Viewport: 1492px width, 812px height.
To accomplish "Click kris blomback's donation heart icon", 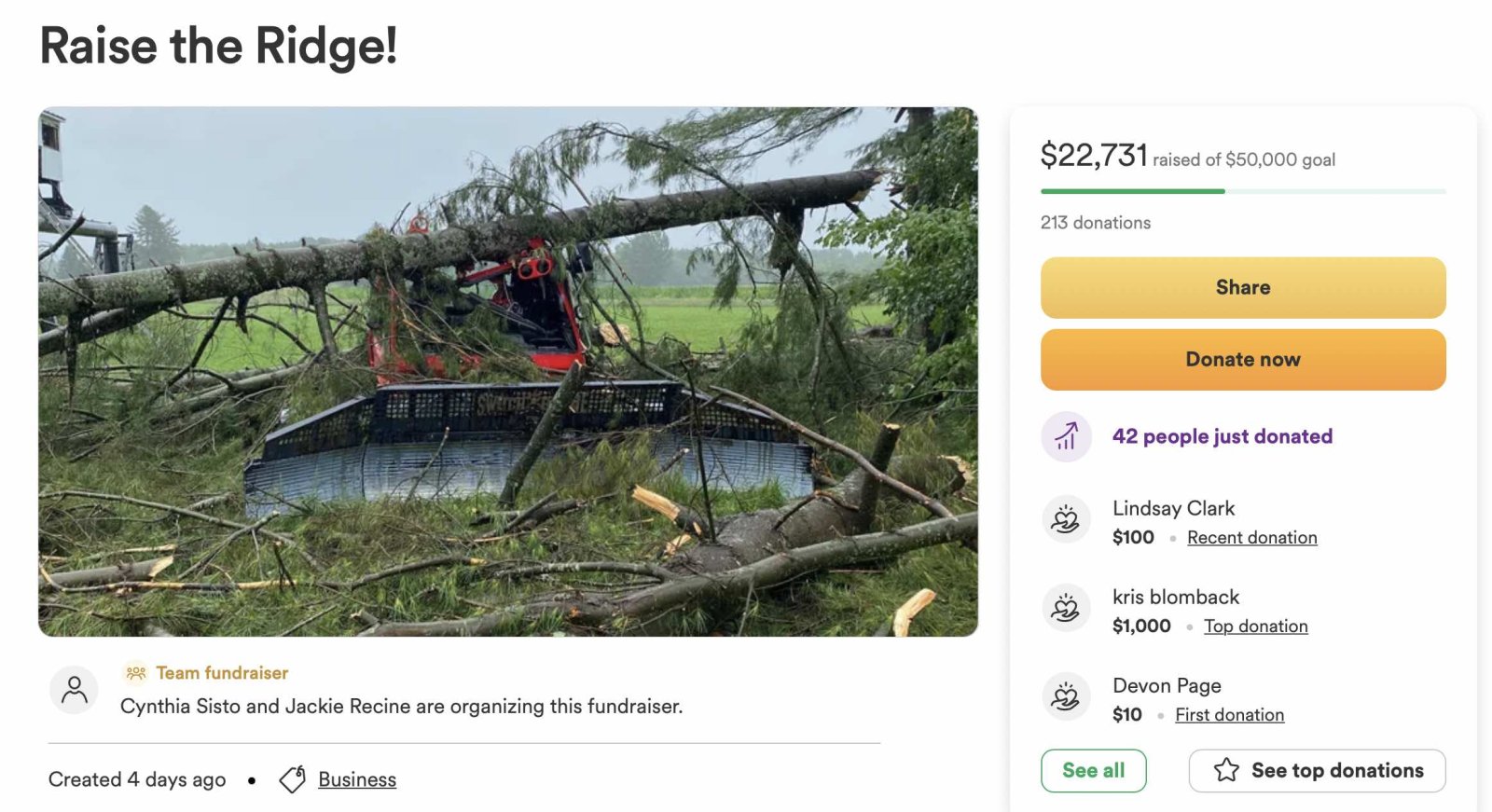I will point(1066,609).
